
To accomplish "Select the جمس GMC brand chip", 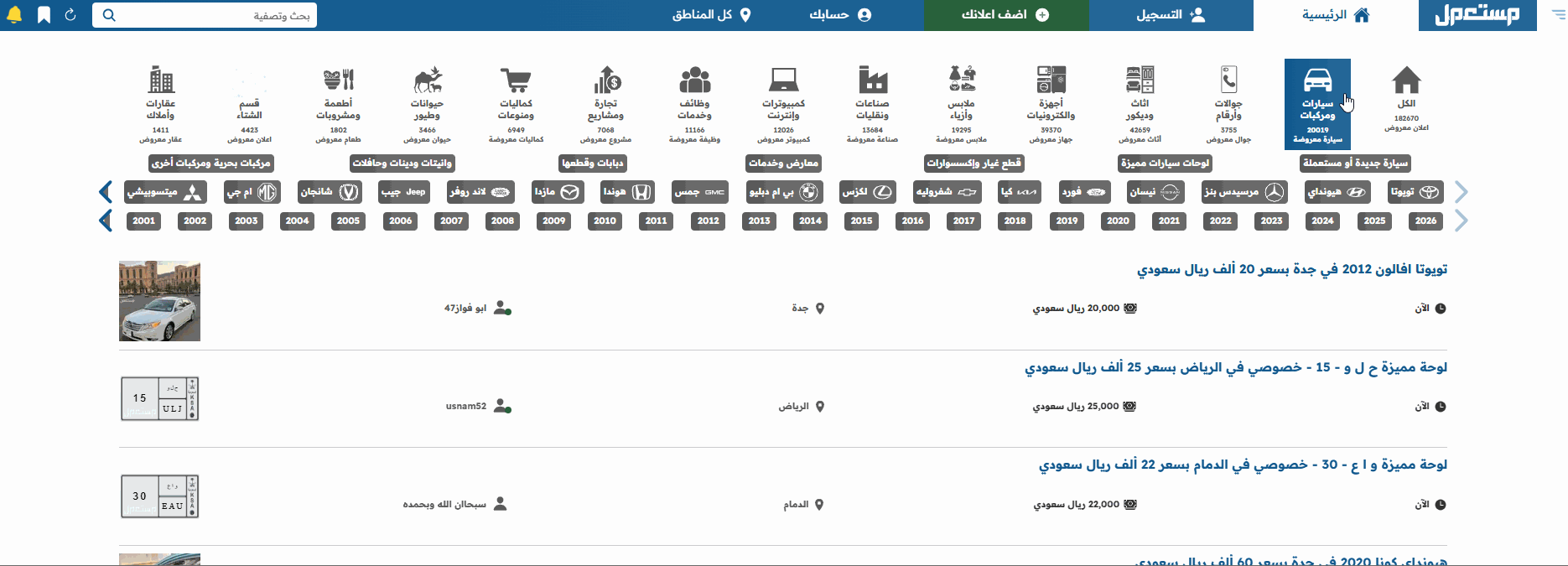I will (x=700, y=192).
